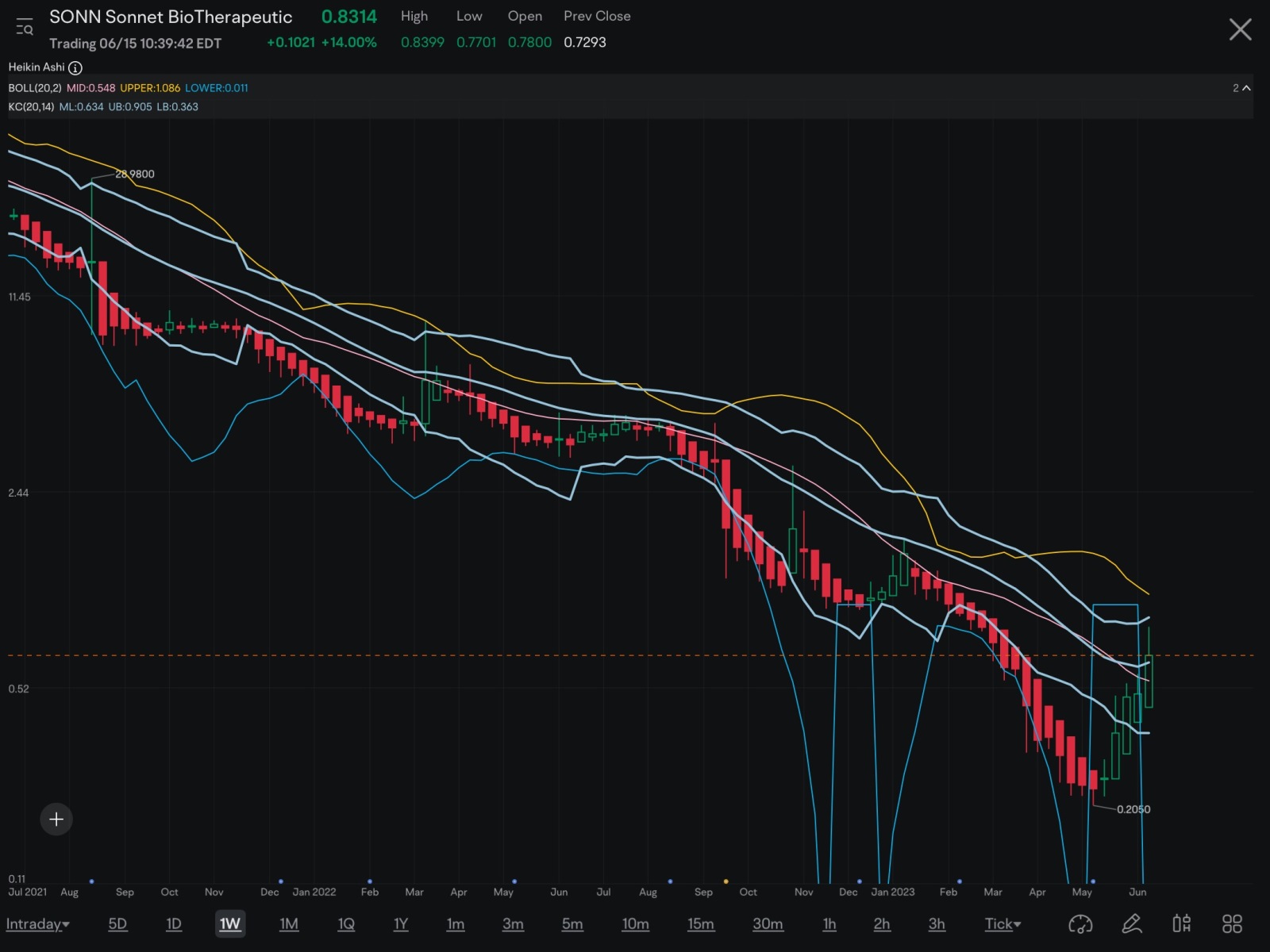Tap the plus add button on chart
The width and height of the screenshot is (1270, 952).
[x=56, y=819]
